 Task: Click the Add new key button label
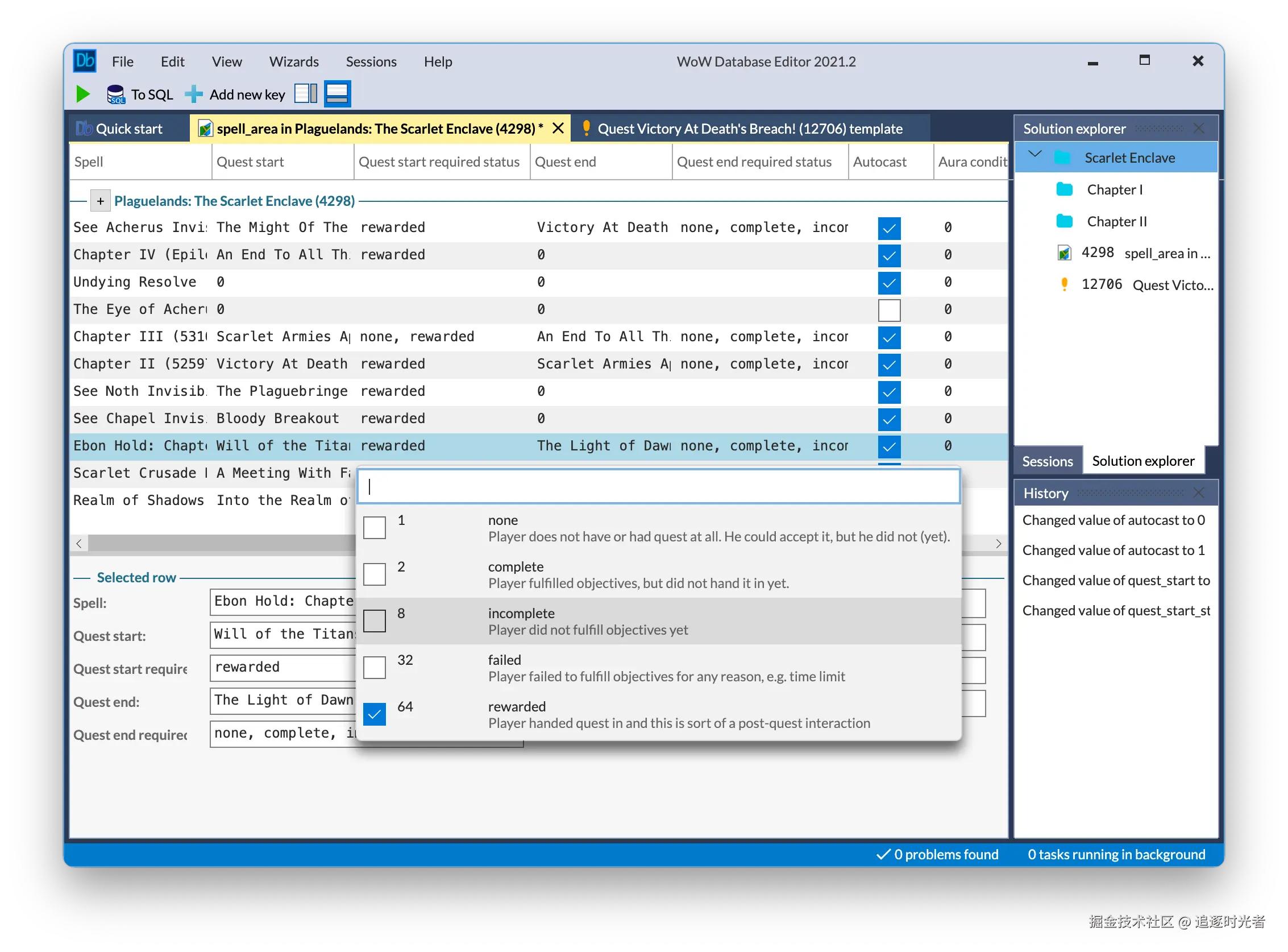247,94
